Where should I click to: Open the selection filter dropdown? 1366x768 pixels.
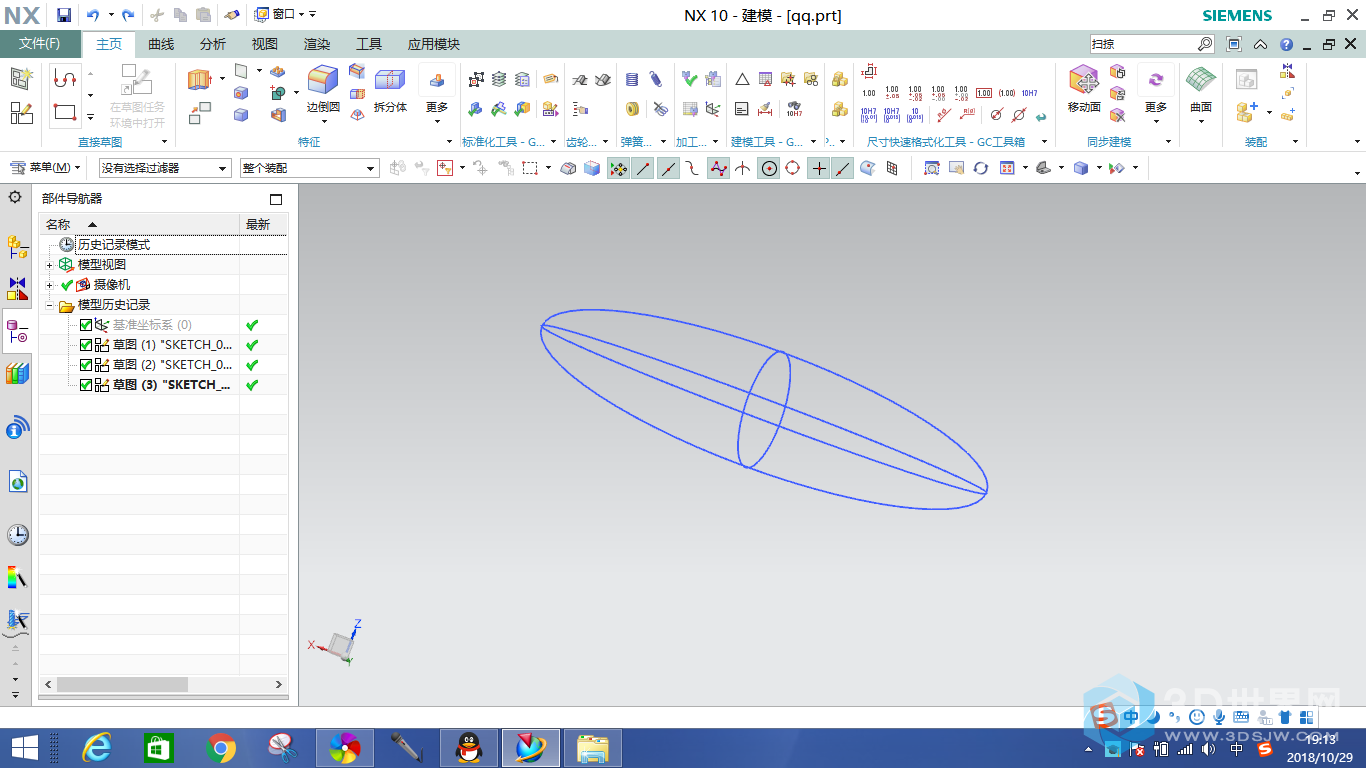click(165, 168)
